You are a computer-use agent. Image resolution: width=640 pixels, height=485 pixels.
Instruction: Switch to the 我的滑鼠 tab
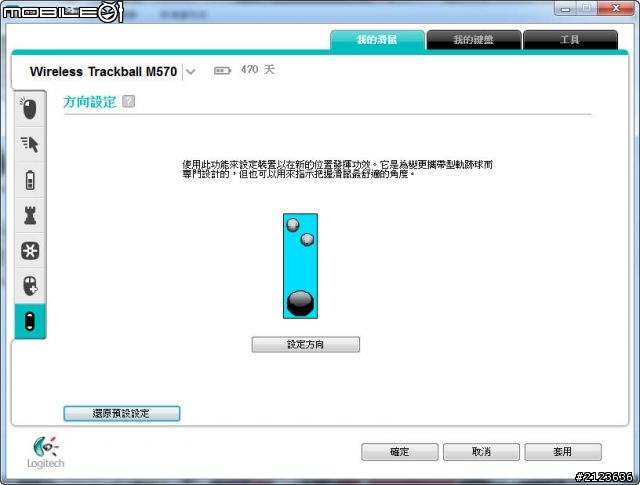click(377, 40)
